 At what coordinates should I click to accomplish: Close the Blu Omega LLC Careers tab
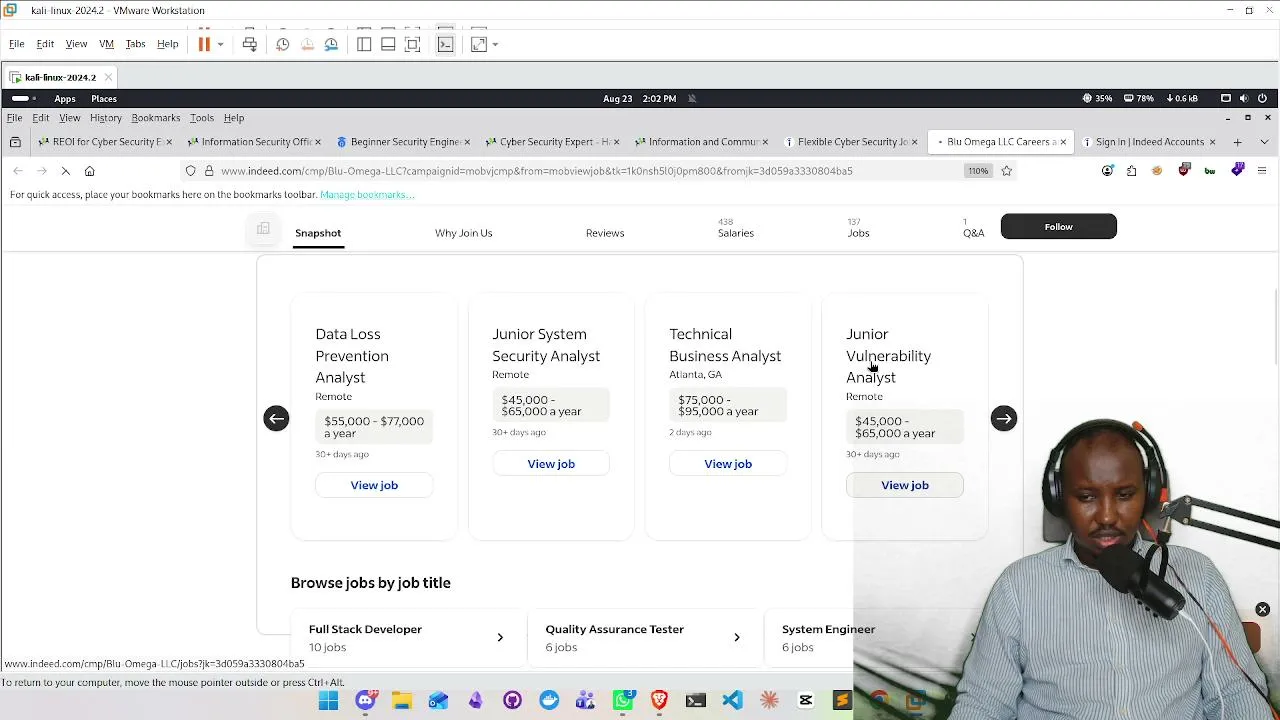(1063, 142)
